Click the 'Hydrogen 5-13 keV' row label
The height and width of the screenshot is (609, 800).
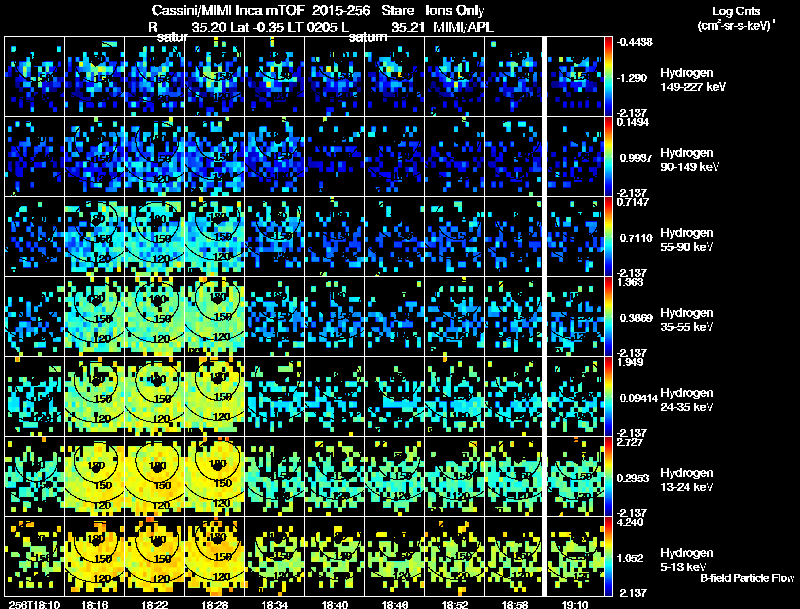687,560
